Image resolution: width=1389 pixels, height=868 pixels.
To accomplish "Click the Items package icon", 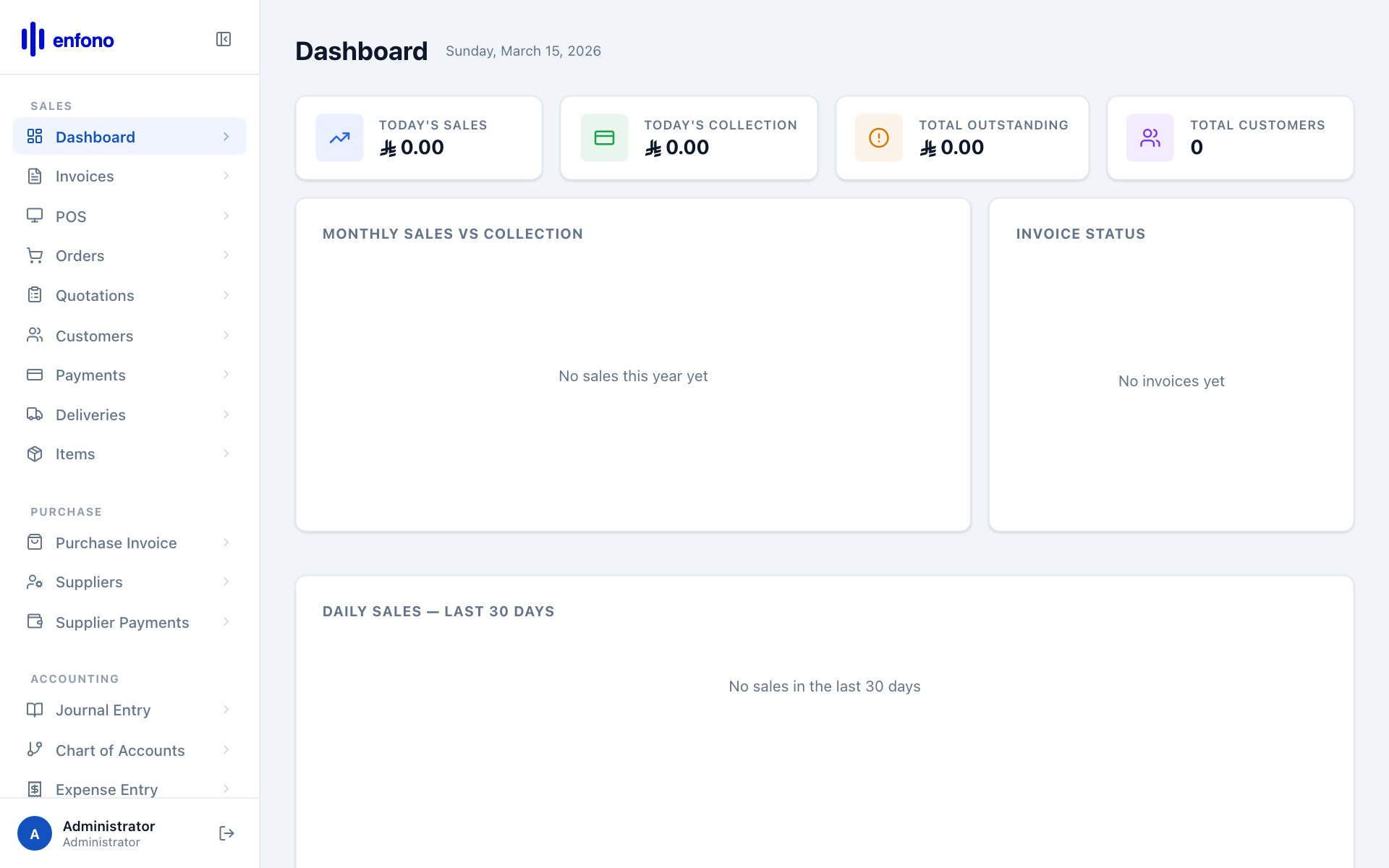I will 35,454.
